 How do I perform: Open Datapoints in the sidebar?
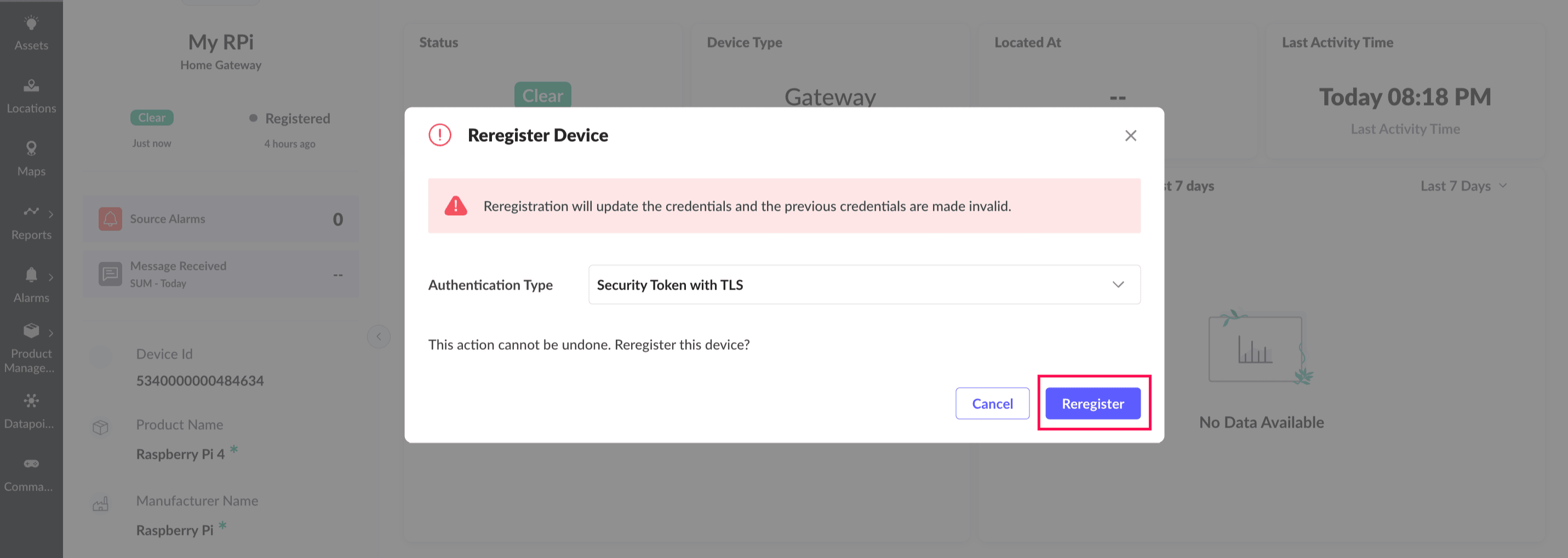click(x=31, y=411)
